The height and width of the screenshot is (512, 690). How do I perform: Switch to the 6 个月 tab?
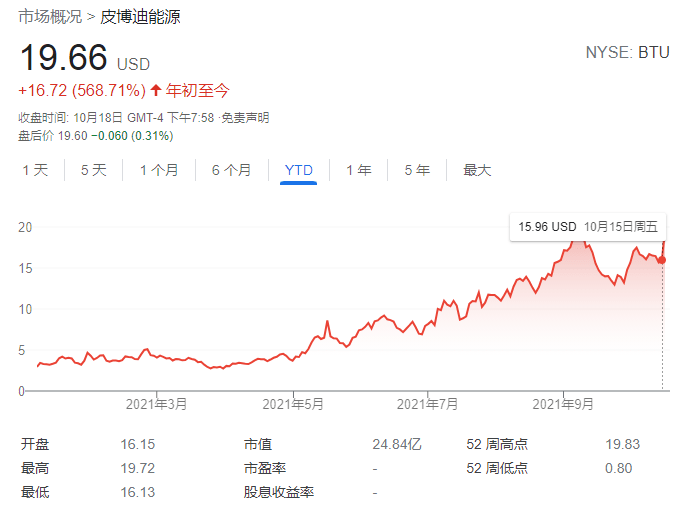click(x=231, y=170)
